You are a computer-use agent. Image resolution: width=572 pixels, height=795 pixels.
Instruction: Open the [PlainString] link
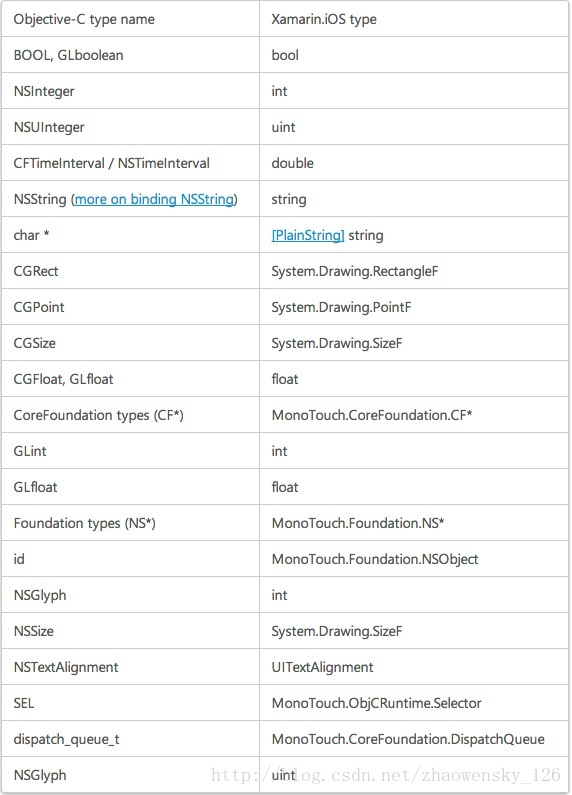click(x=308, y=235)
